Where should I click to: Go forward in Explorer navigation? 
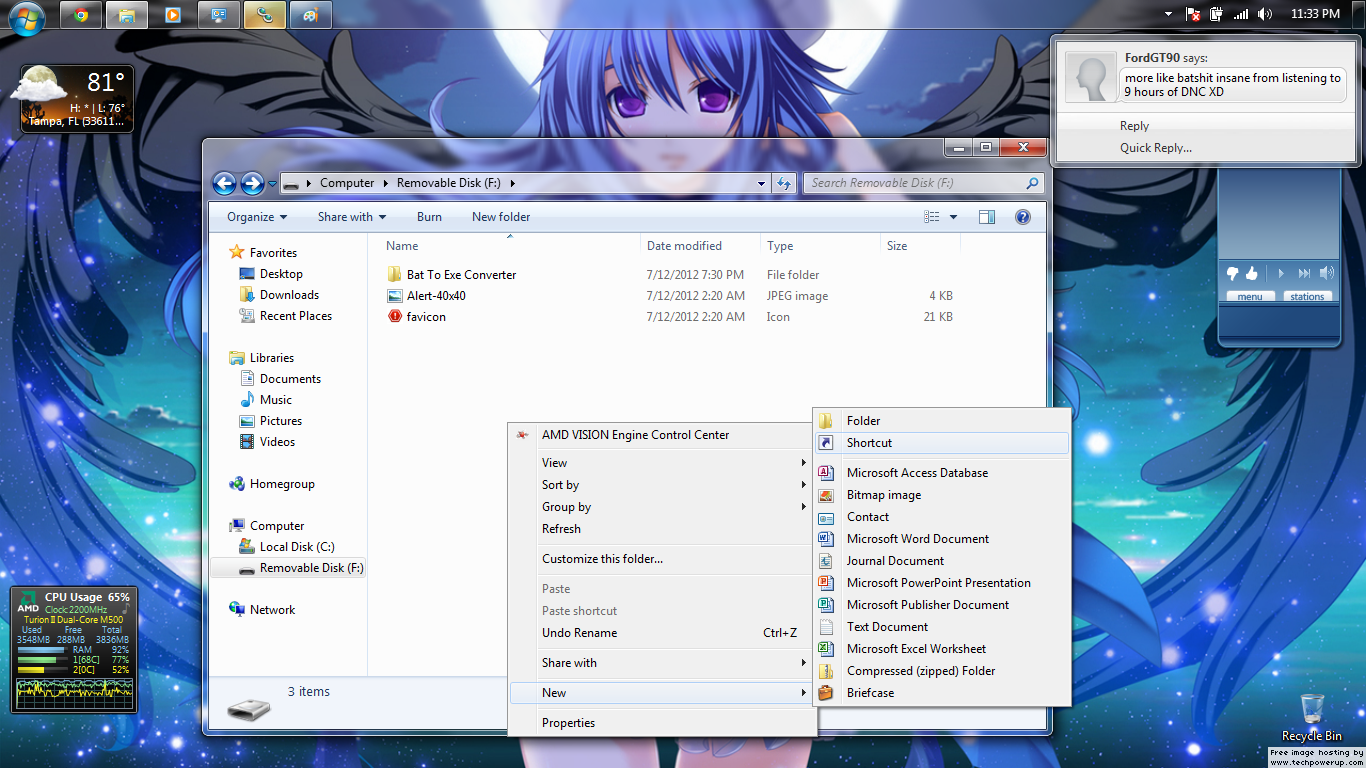[x=252, y=183]
